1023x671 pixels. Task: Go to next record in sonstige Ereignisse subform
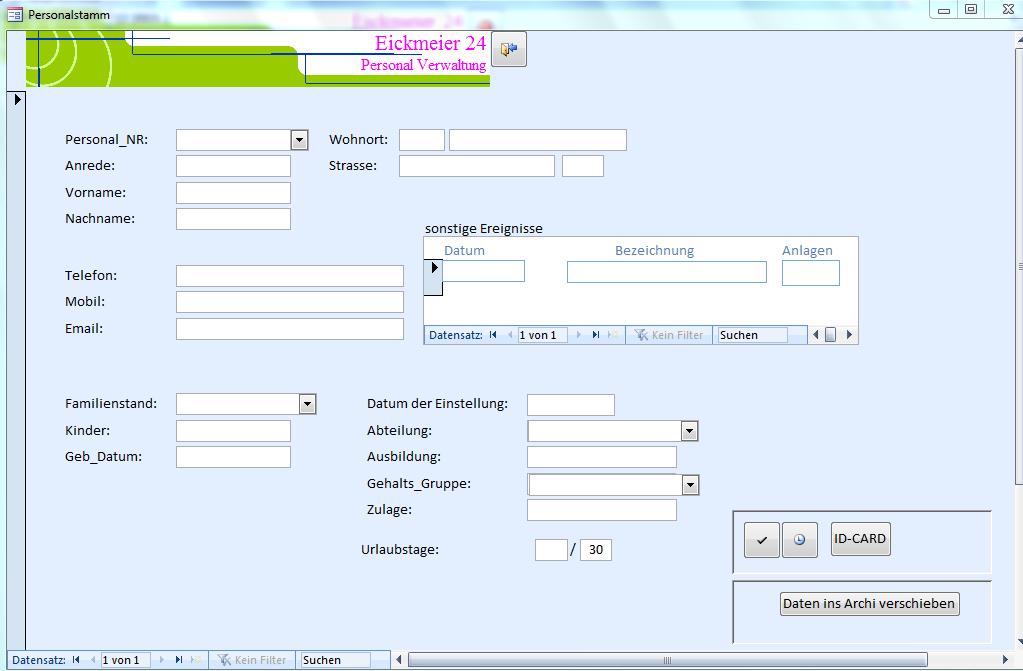pos(578,335)
